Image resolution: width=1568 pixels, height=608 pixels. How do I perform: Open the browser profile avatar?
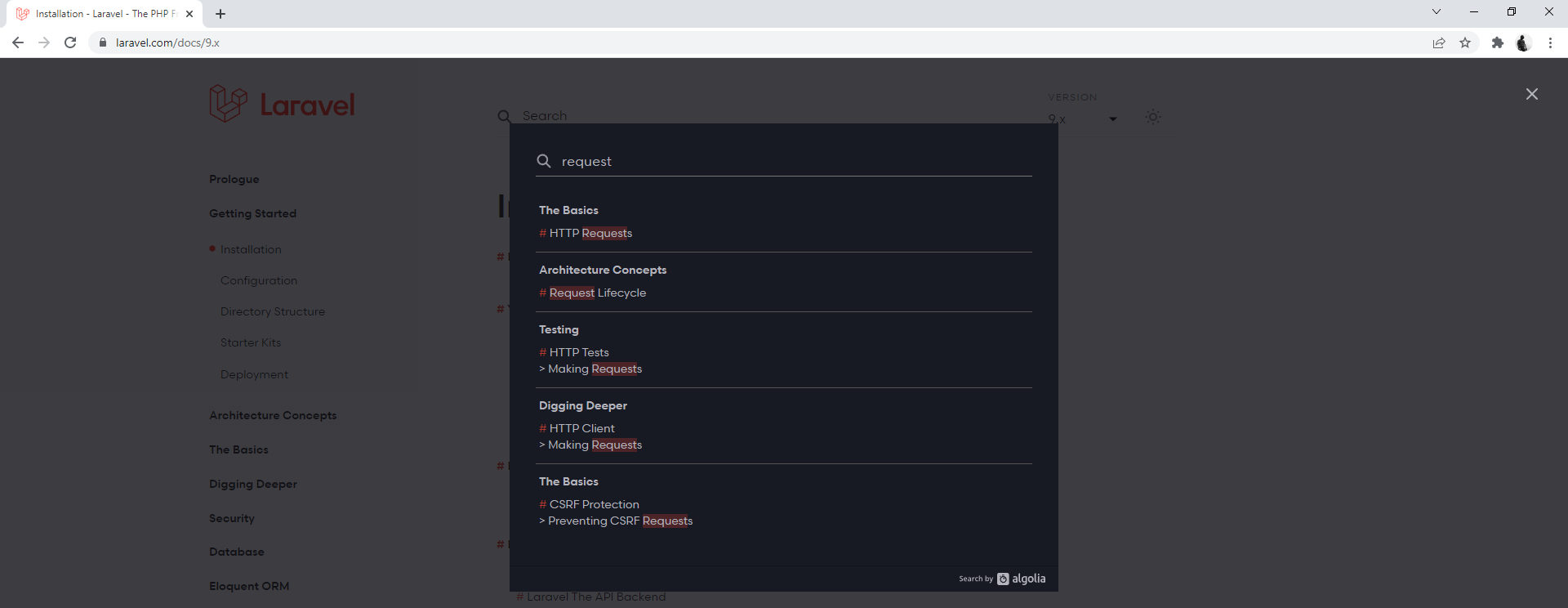click(x=1523, y=42)
